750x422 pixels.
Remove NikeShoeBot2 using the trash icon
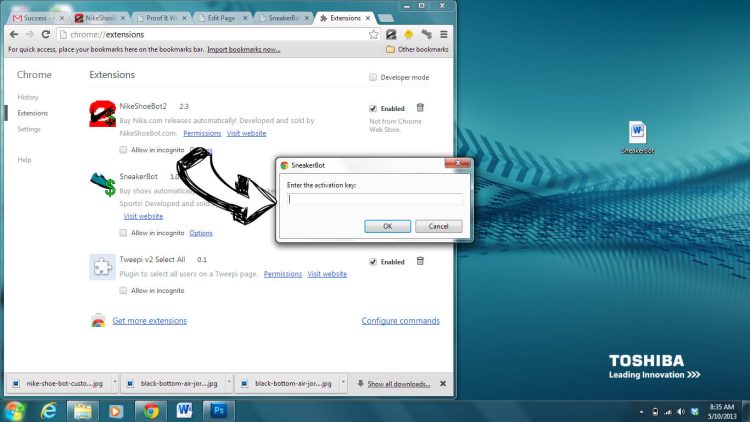click(x=420, y=108)
